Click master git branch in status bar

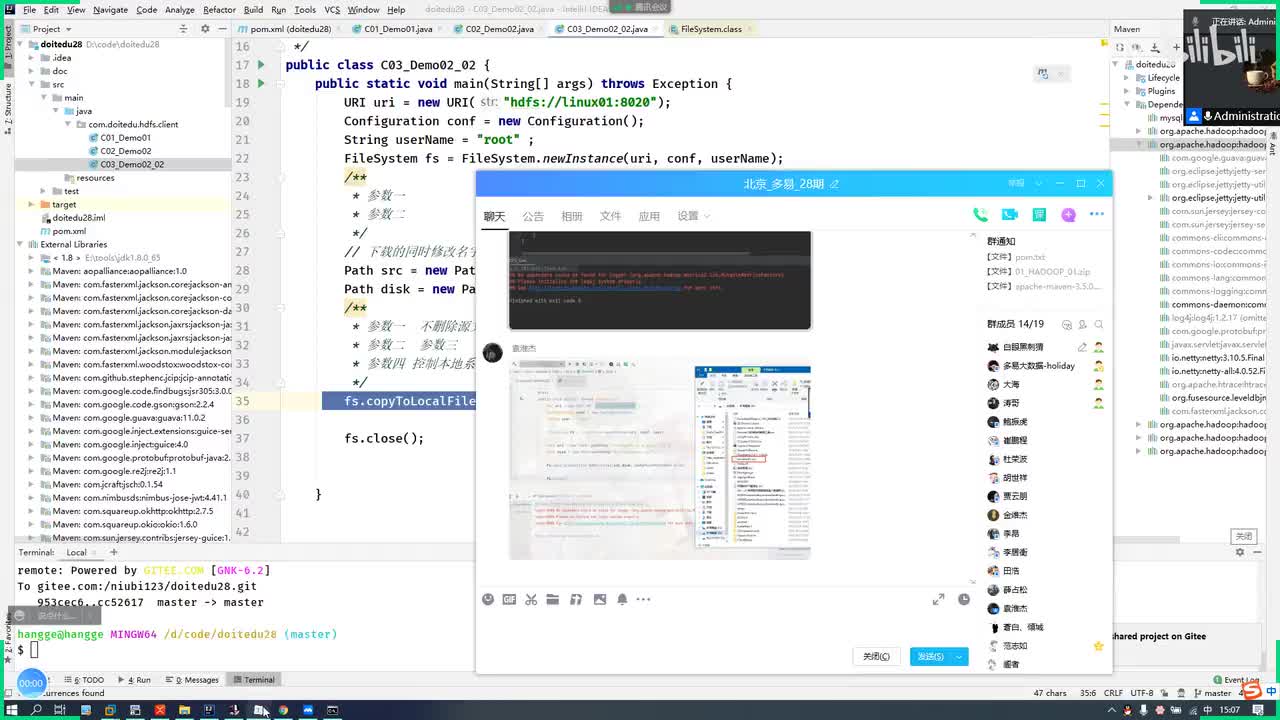click(1212, 693)
